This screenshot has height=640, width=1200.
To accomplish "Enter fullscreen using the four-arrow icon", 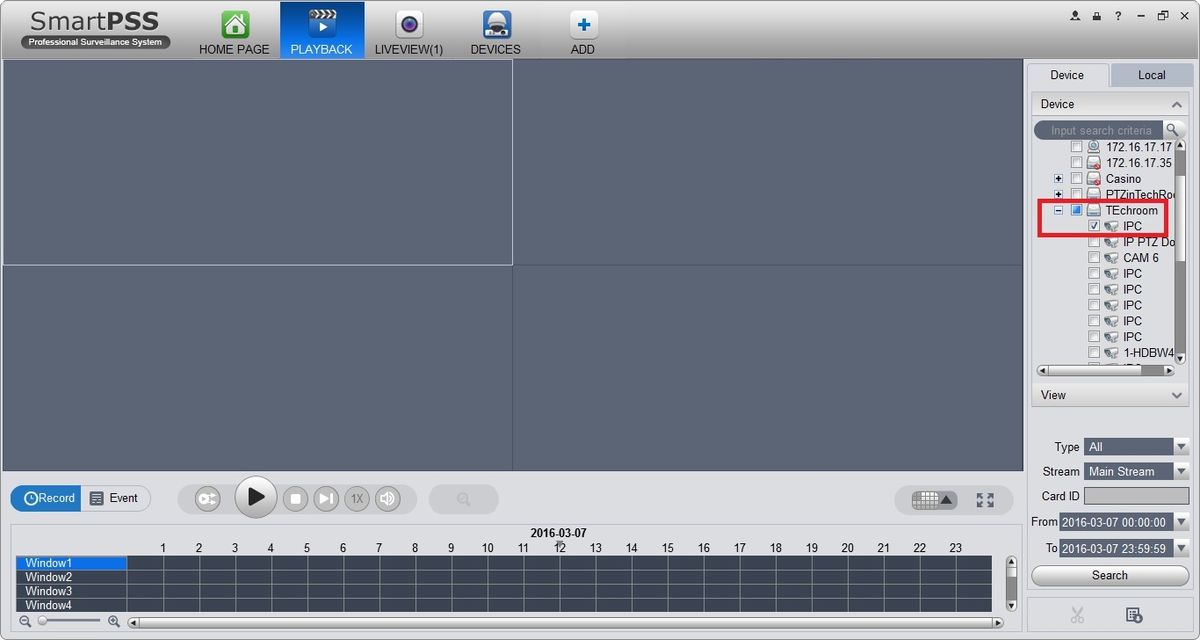I will [985, 500].
